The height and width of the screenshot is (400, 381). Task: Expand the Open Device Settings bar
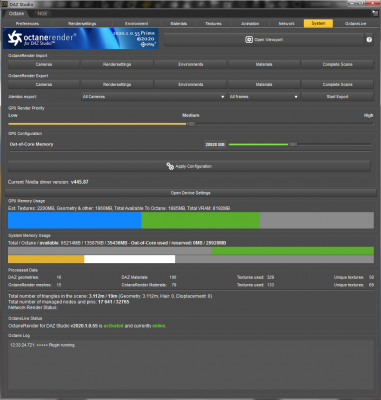pyautogui.click(x=190, y=193)
